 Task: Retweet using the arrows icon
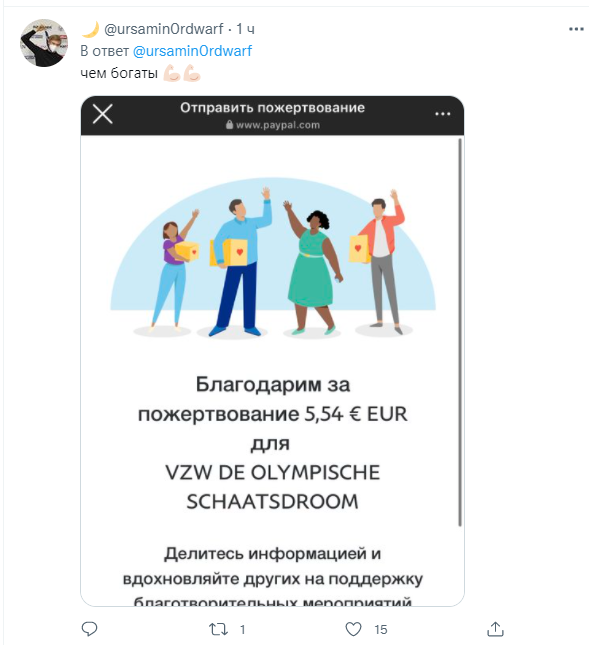click(x=218, y=629)
